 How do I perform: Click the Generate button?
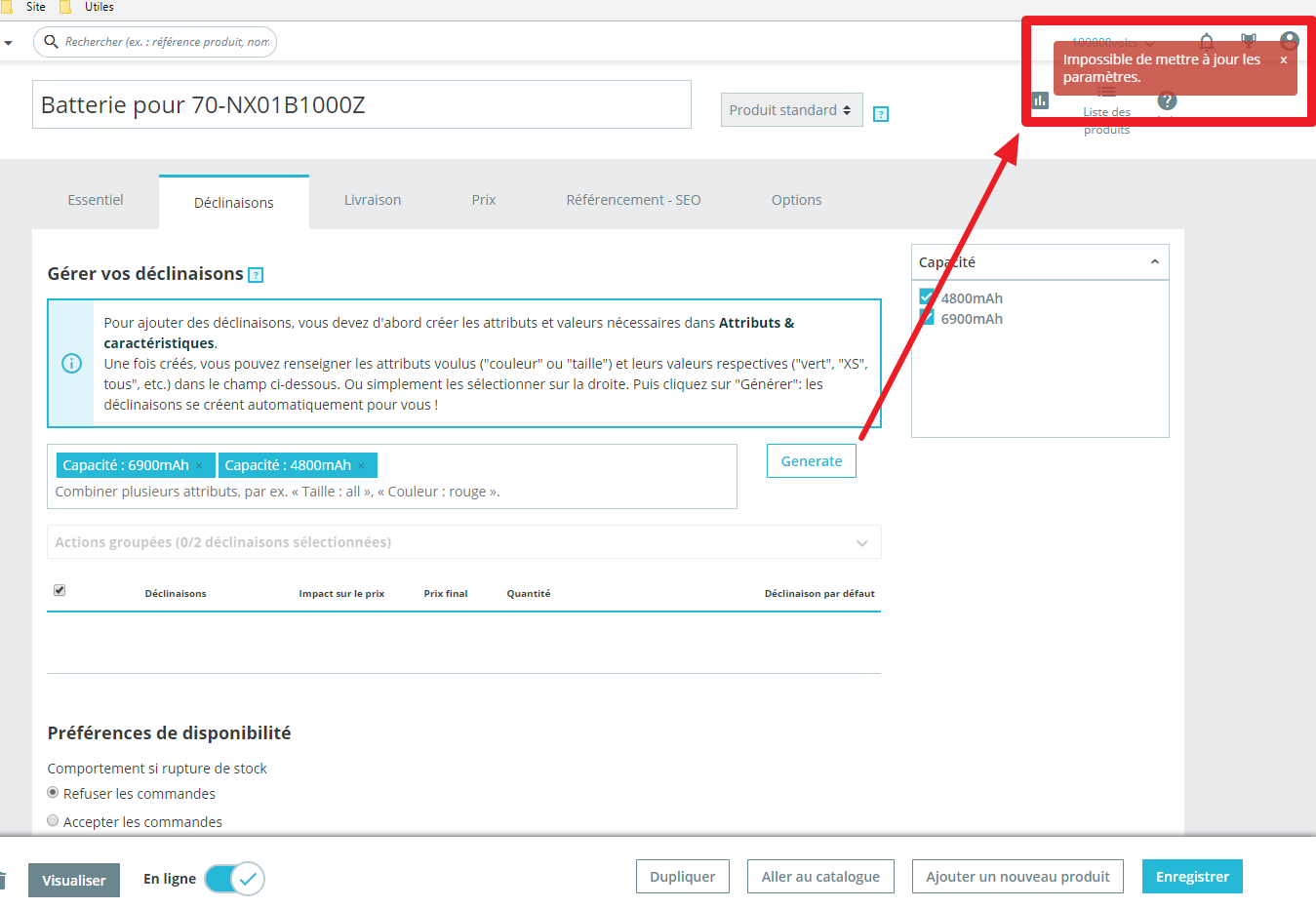(x=812, y=461)
